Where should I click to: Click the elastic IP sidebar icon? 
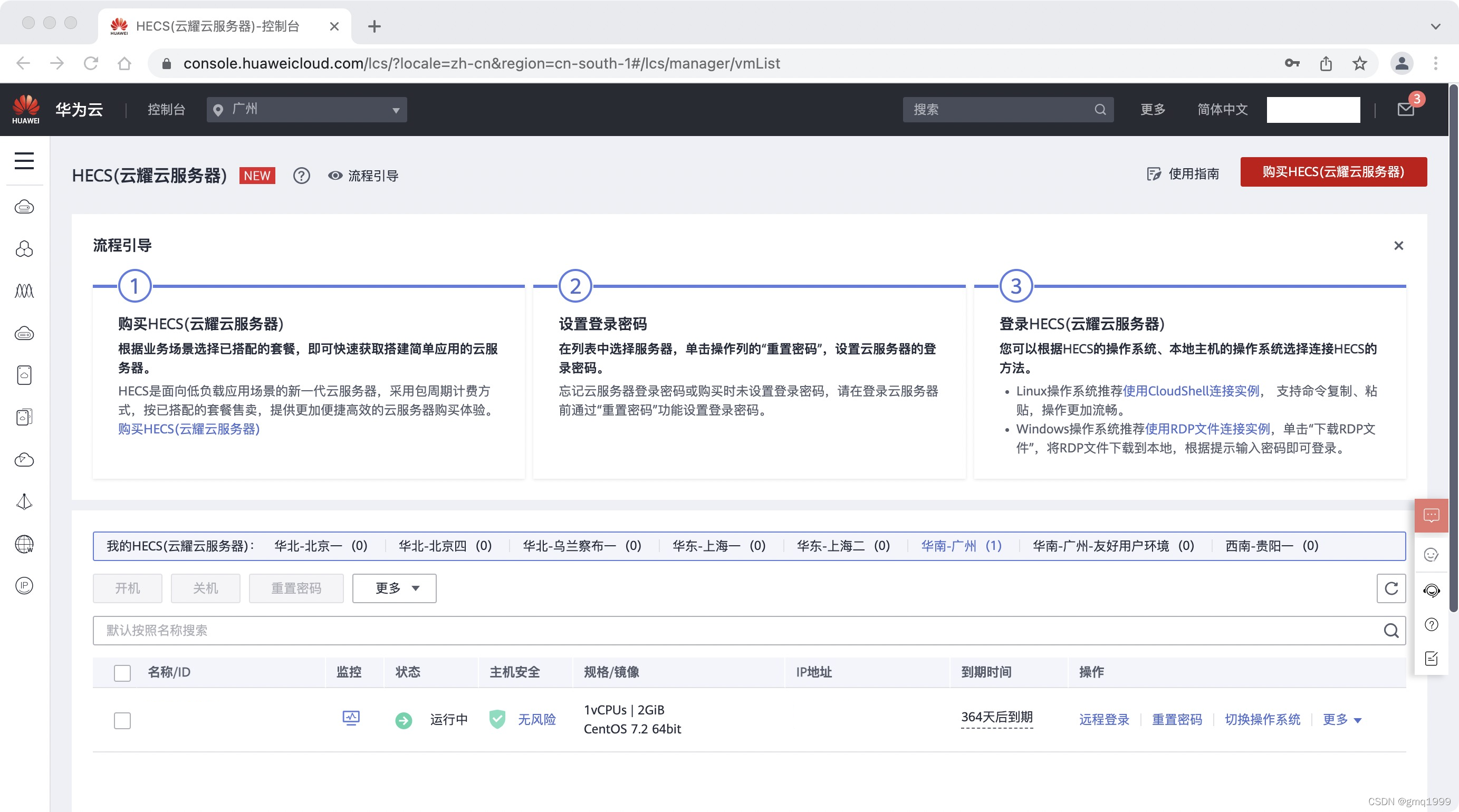pyautogui.click(x=24, y=585)
